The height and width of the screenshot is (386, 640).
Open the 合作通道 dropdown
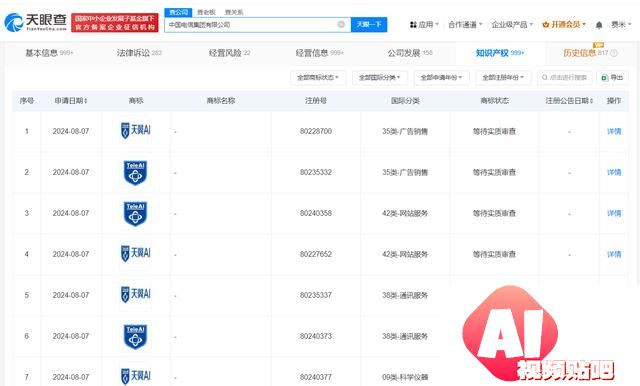click(465, 24)
